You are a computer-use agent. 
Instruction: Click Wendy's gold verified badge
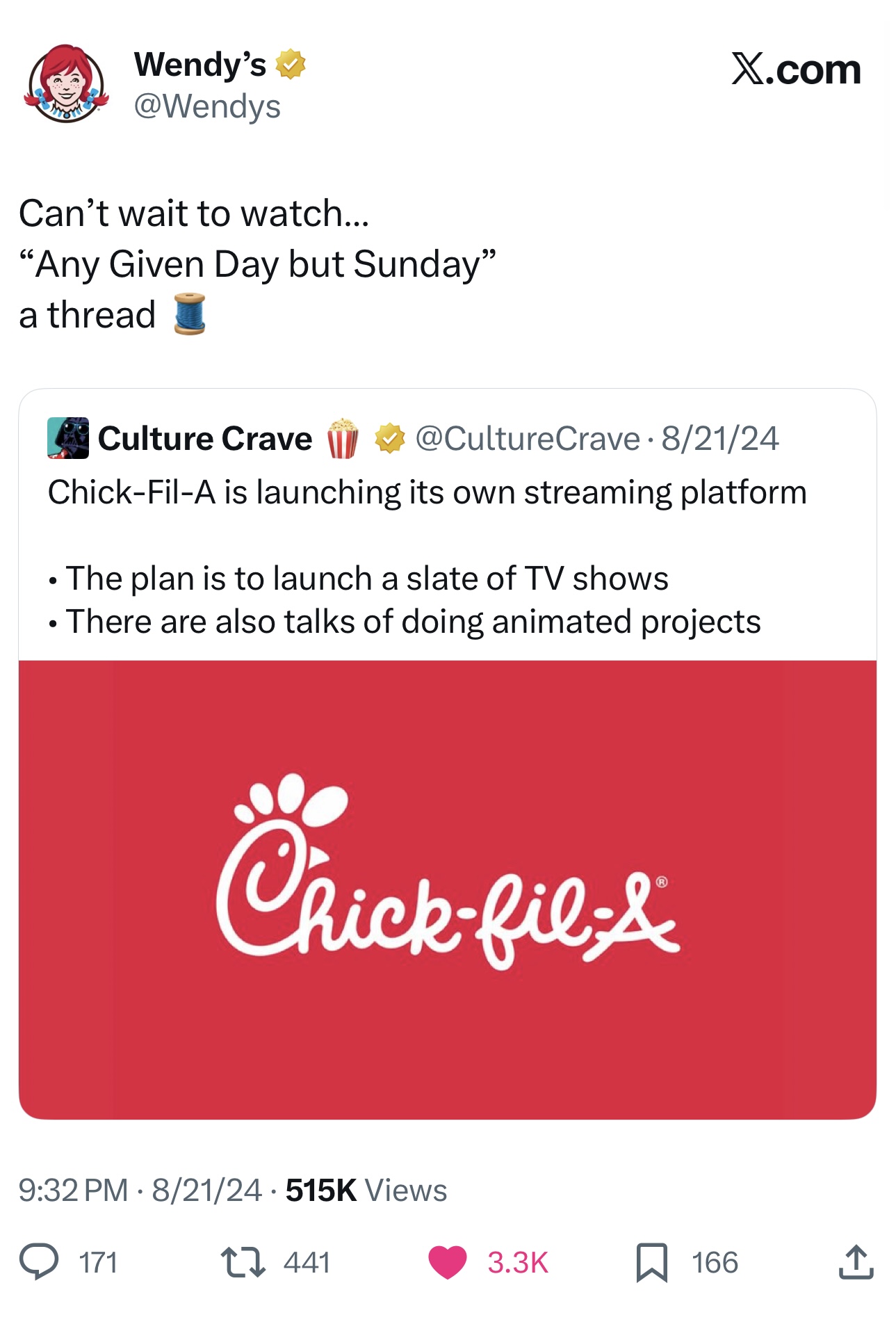click(291, 65)
